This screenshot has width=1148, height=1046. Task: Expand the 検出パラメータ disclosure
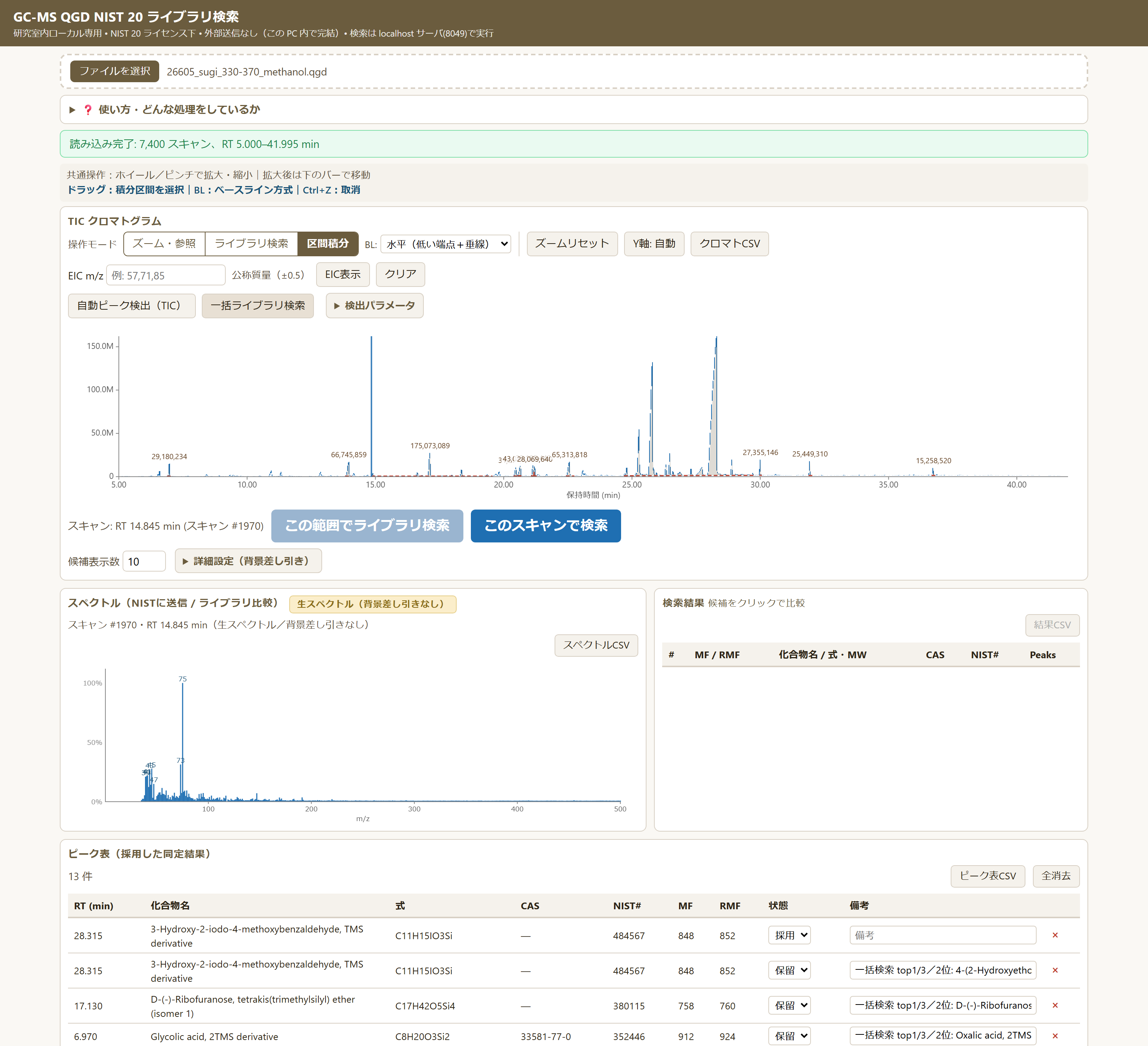[375, 306]
